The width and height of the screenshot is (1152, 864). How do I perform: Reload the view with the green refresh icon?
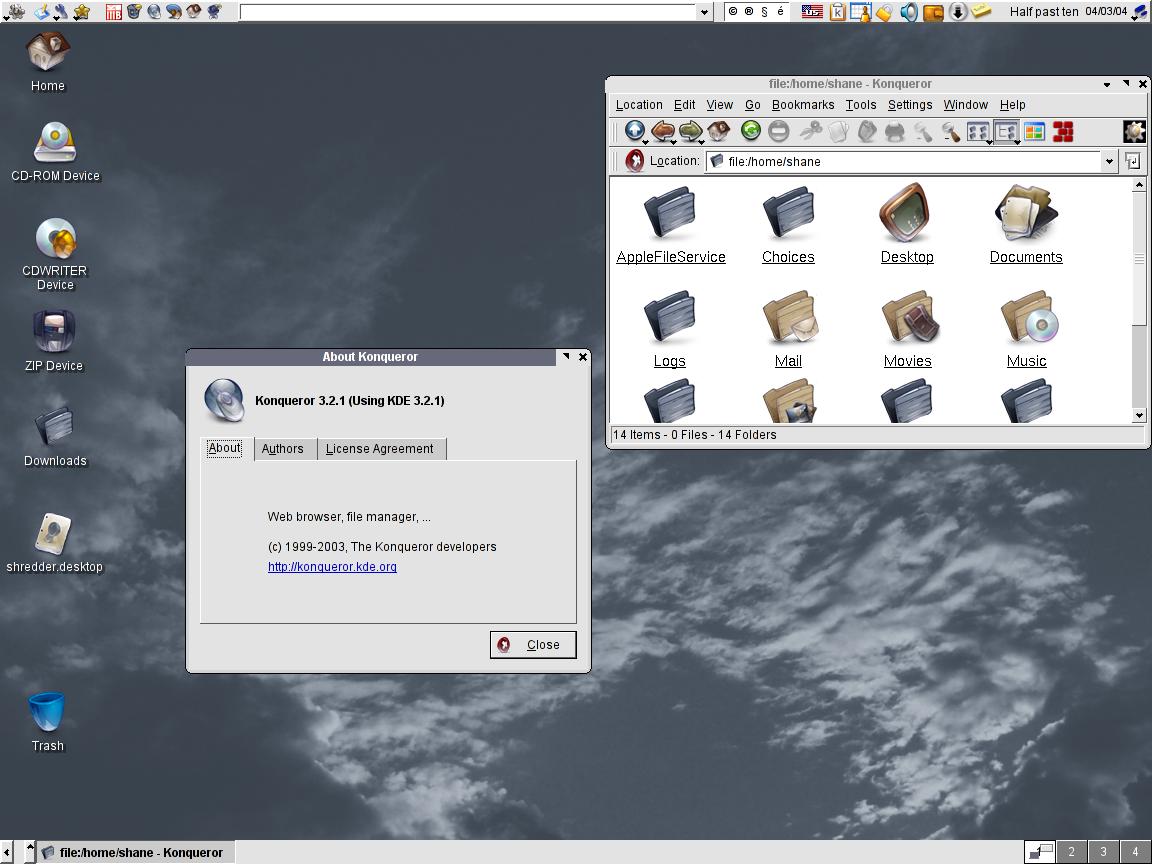coord(750,132)
